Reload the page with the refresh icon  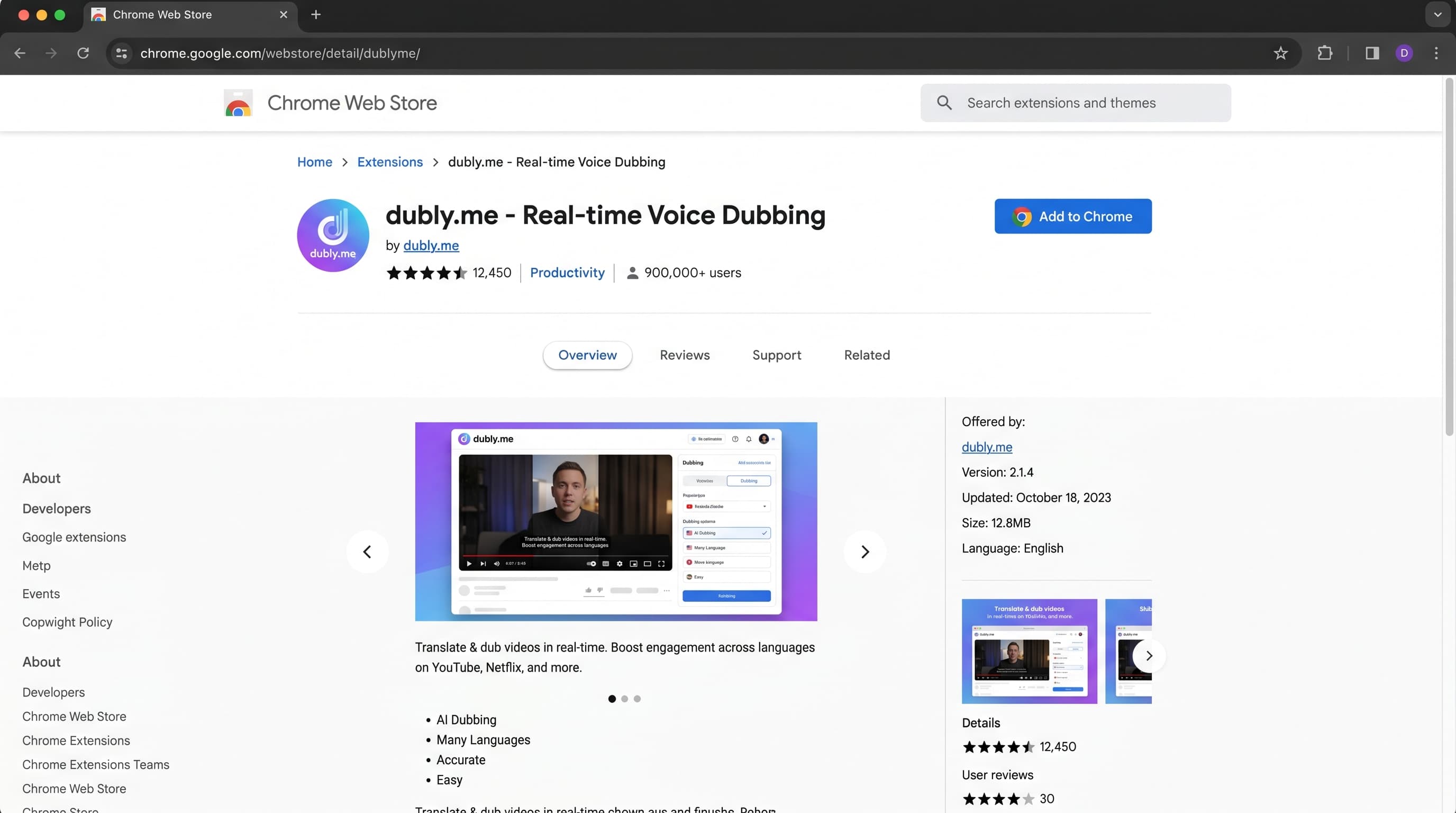83,53
